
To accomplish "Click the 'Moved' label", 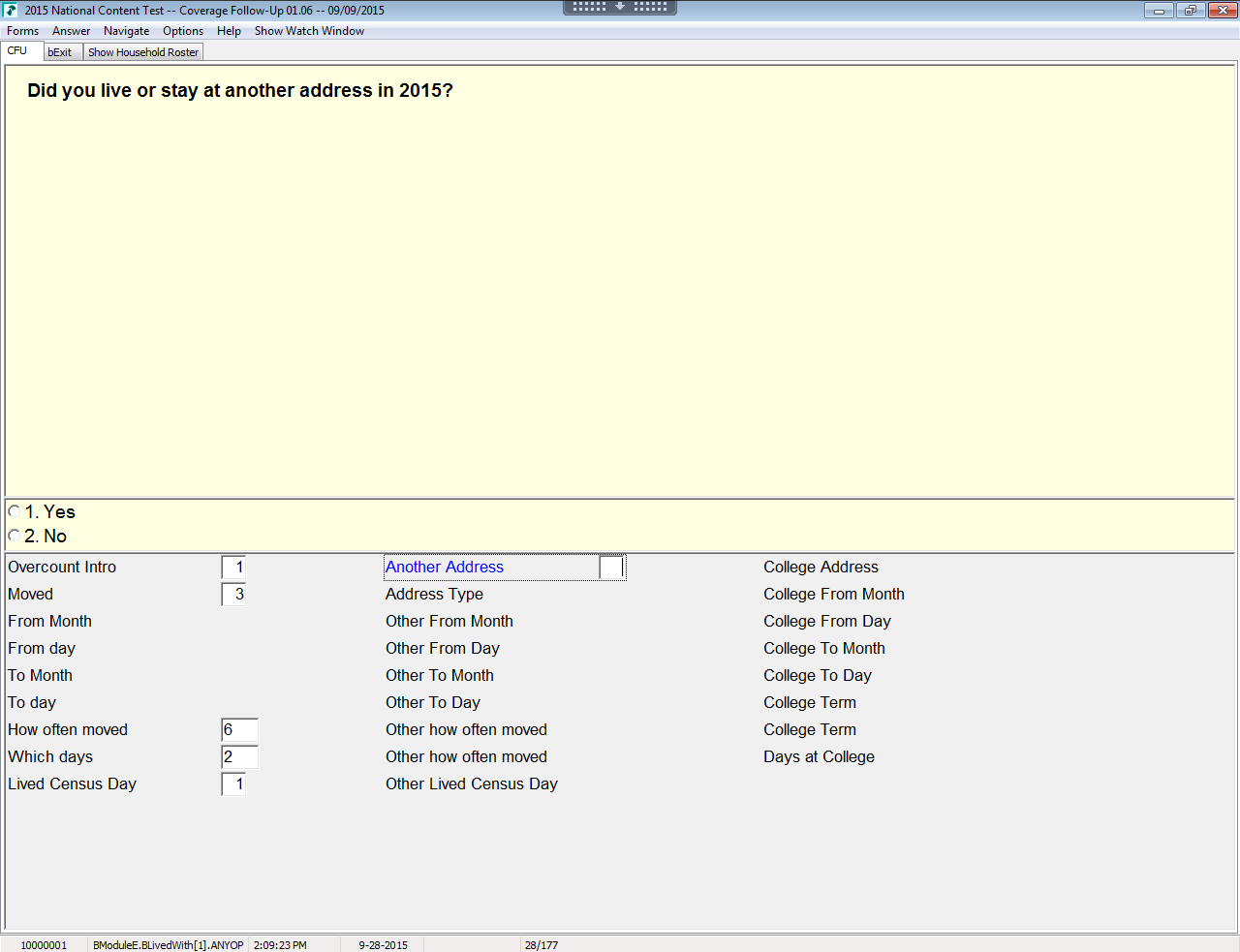I will click(x=30, y=595).
